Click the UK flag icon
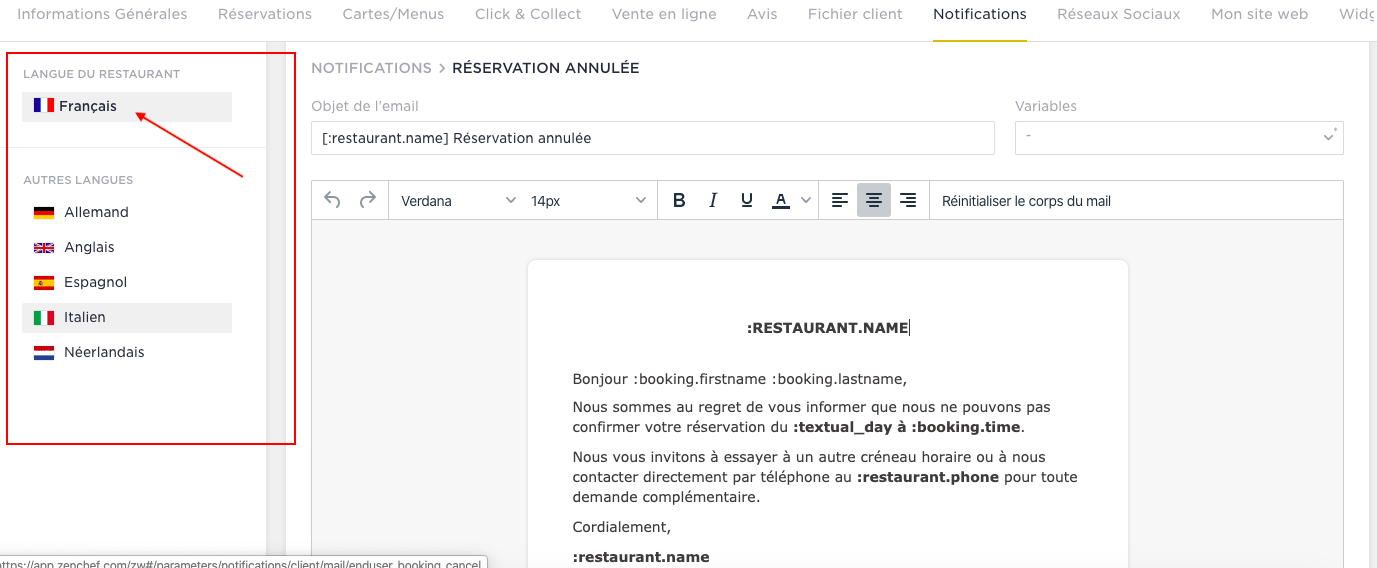1377x568 pixels. (44, 248)
